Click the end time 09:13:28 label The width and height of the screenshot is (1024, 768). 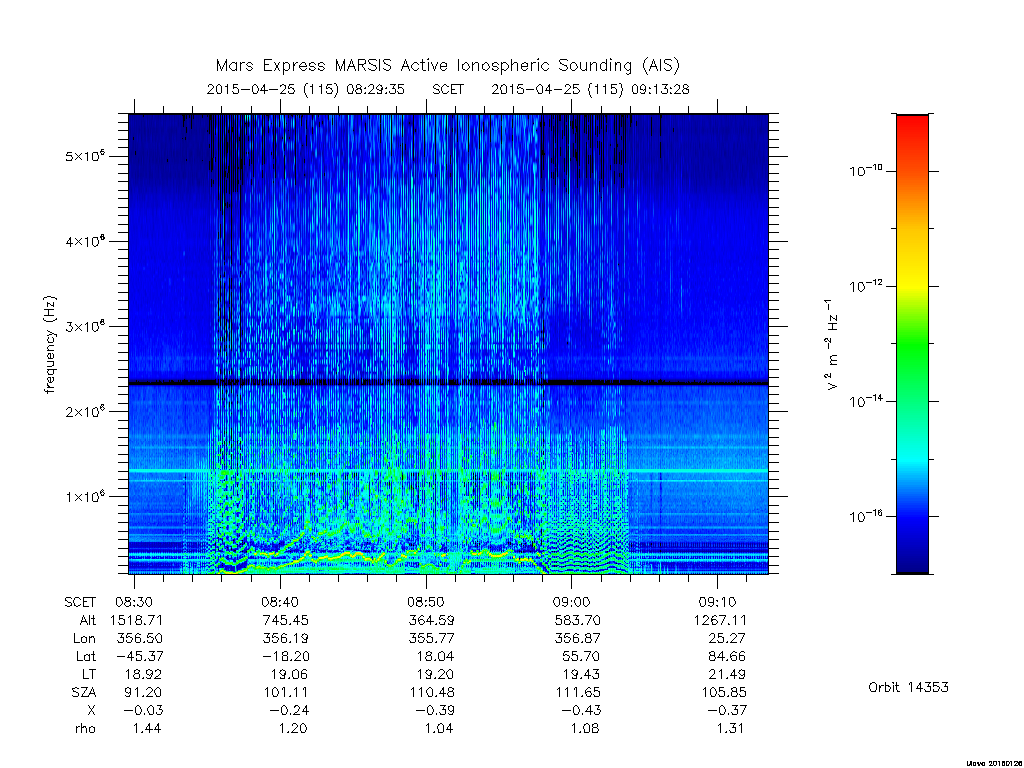[x=660, y=89]
